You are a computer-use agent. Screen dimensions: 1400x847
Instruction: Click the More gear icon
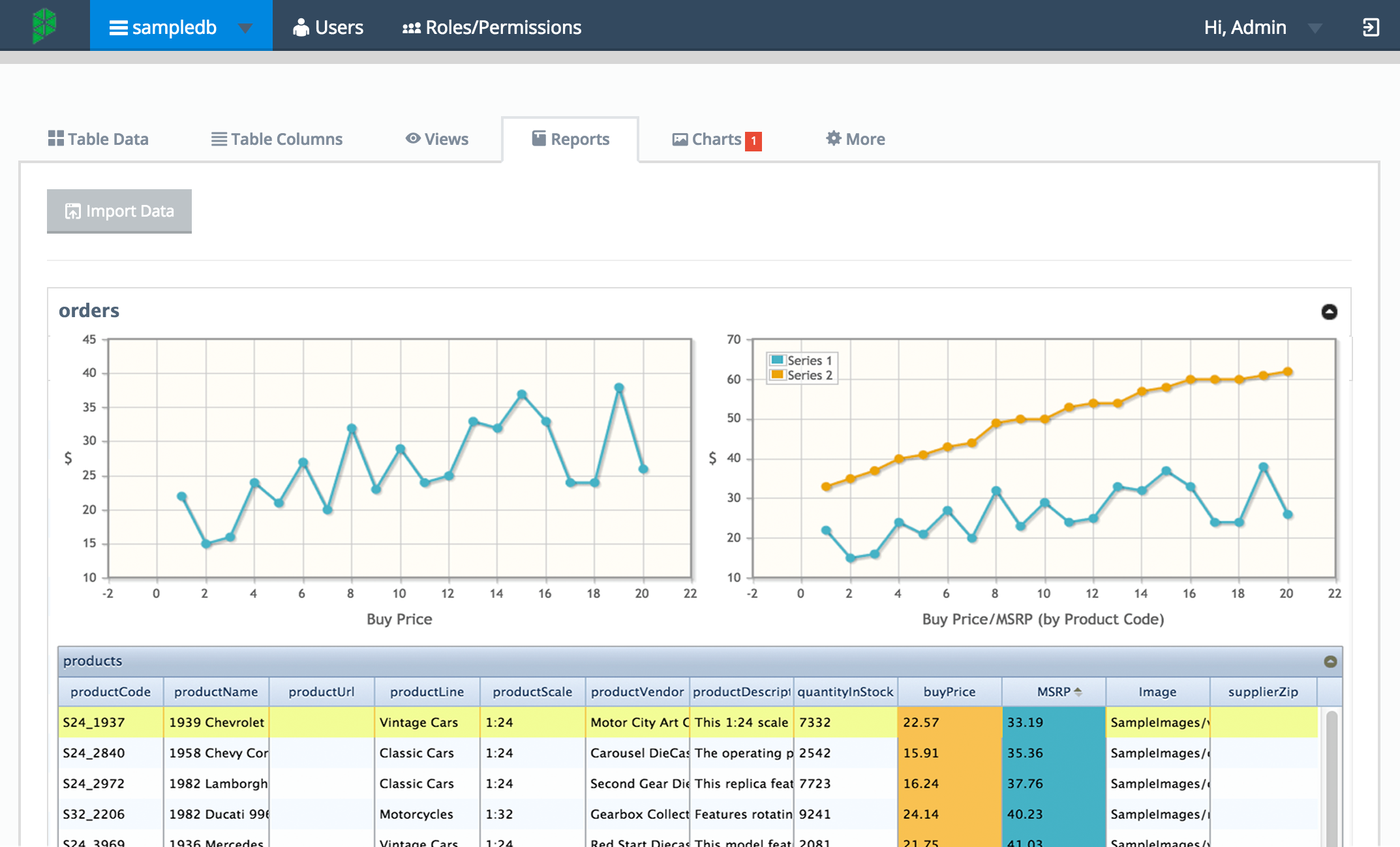(x=833, y=138)
